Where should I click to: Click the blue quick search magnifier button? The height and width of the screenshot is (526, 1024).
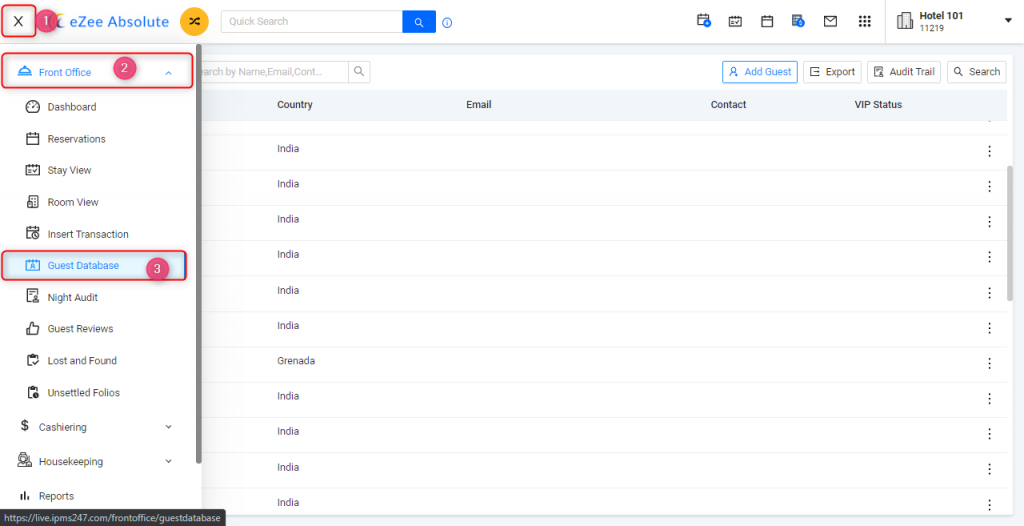[419, 22]
